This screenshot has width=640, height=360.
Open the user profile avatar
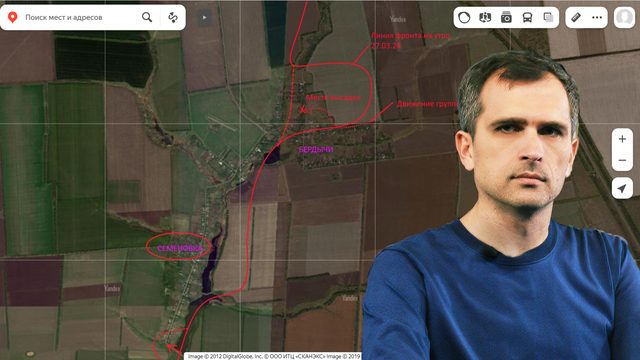tap(624, 18)
